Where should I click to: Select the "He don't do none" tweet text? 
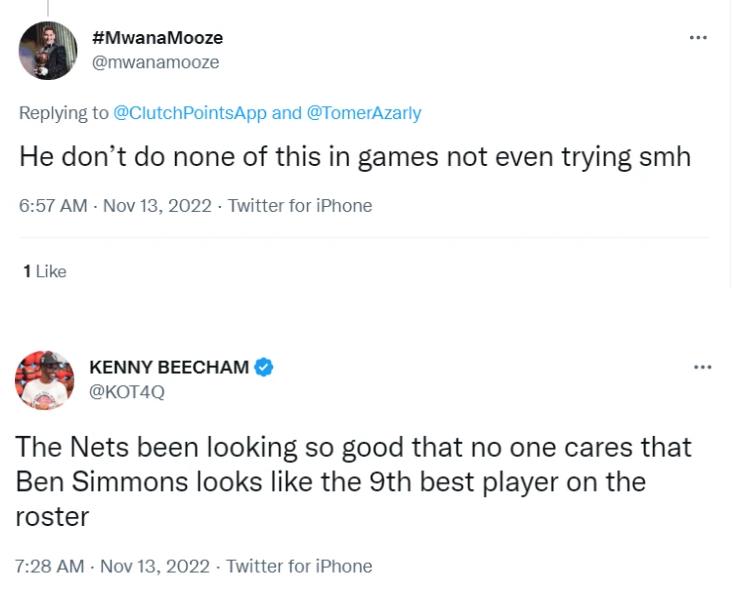355,157
